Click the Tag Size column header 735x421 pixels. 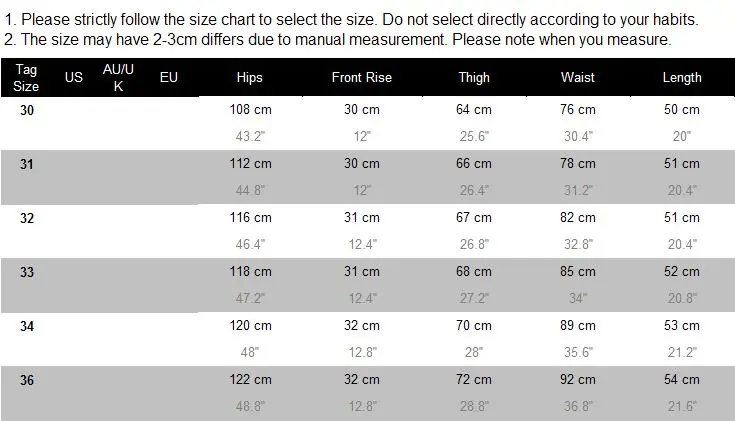tap(27, 77)
